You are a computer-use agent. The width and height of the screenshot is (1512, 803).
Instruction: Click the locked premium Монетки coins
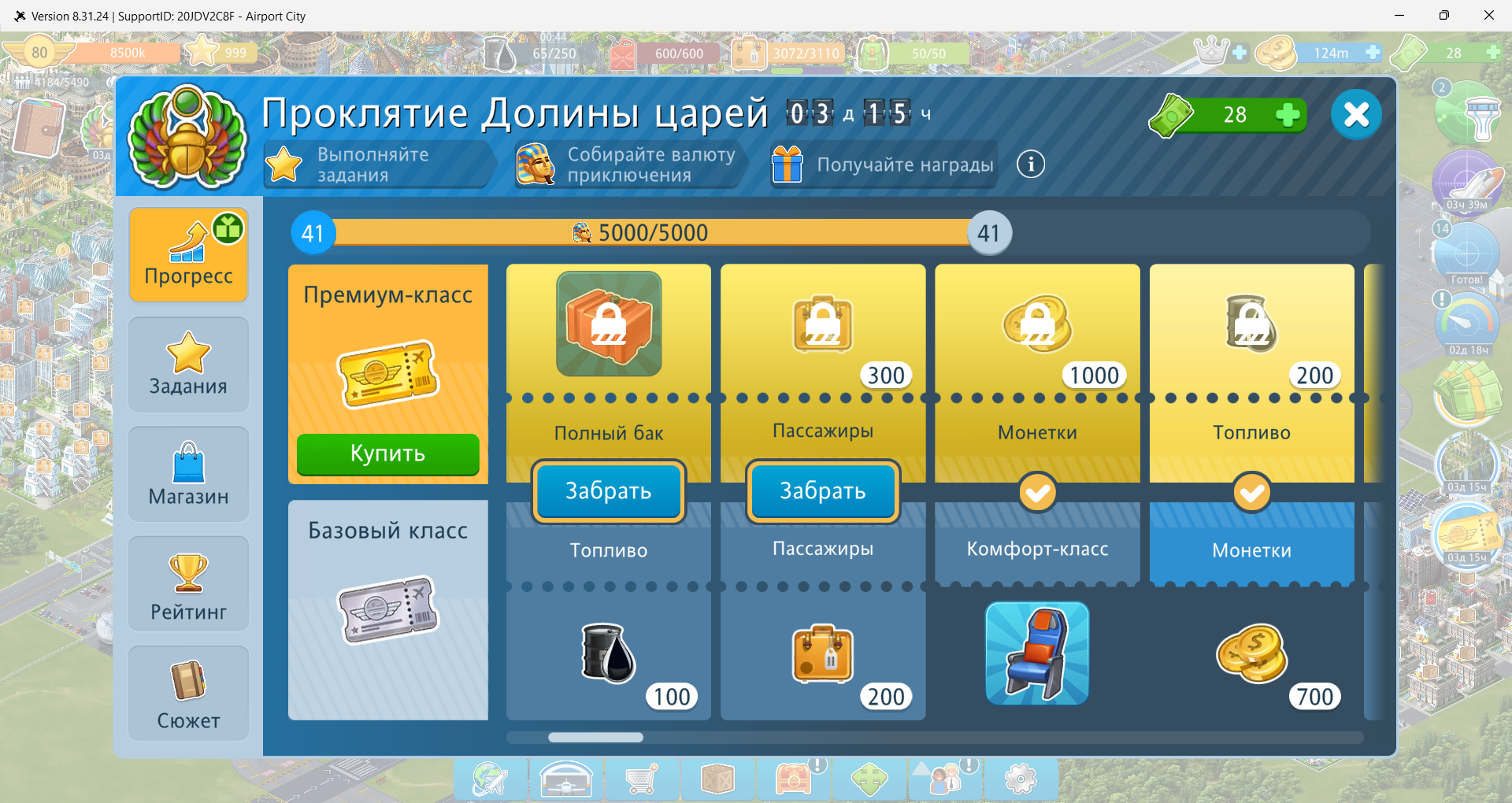pos(1037,324)
